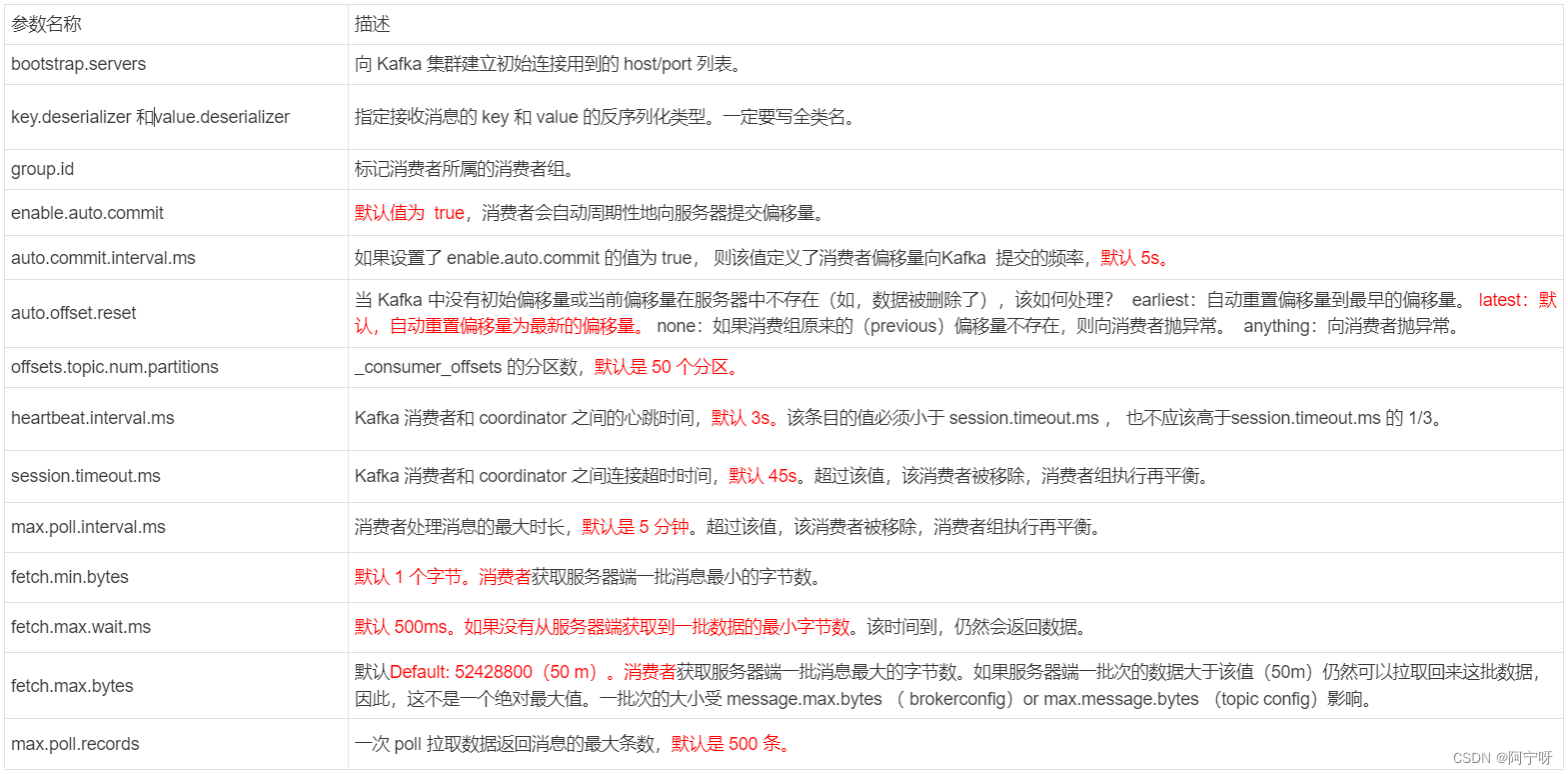The width and height of the screenshot is (1568, 774).
Task: Click the red text 默认是 50 个分区
Action: coord(668,367)
